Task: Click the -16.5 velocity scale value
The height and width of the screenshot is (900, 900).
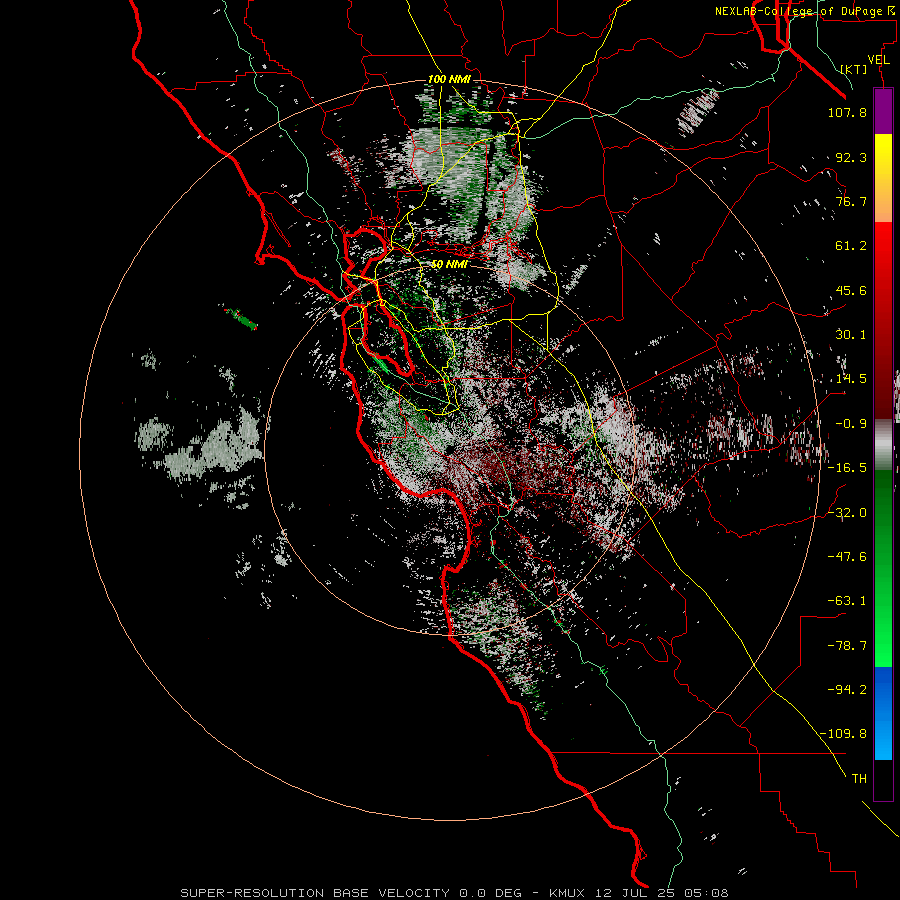Action: [847, 468]
